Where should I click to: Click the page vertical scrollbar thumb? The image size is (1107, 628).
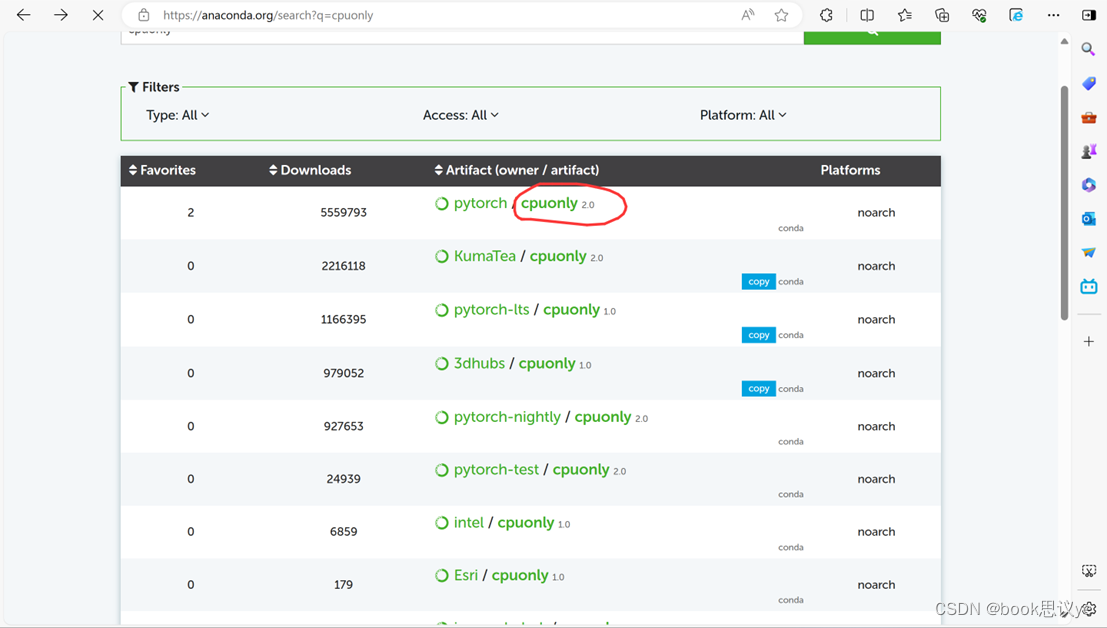click(1064, 203)
